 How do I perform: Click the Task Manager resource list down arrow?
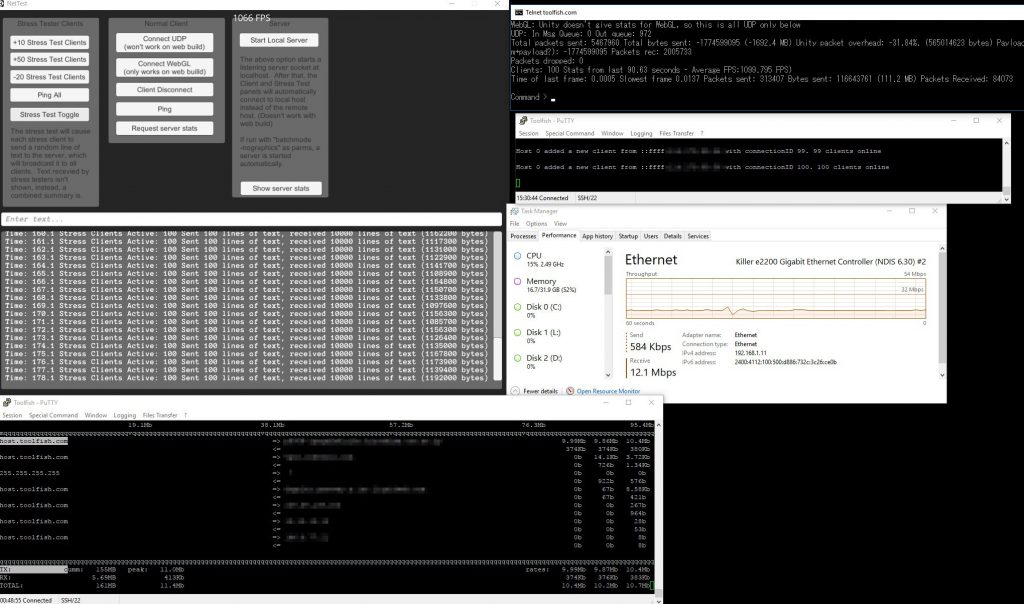pos(608,375)
